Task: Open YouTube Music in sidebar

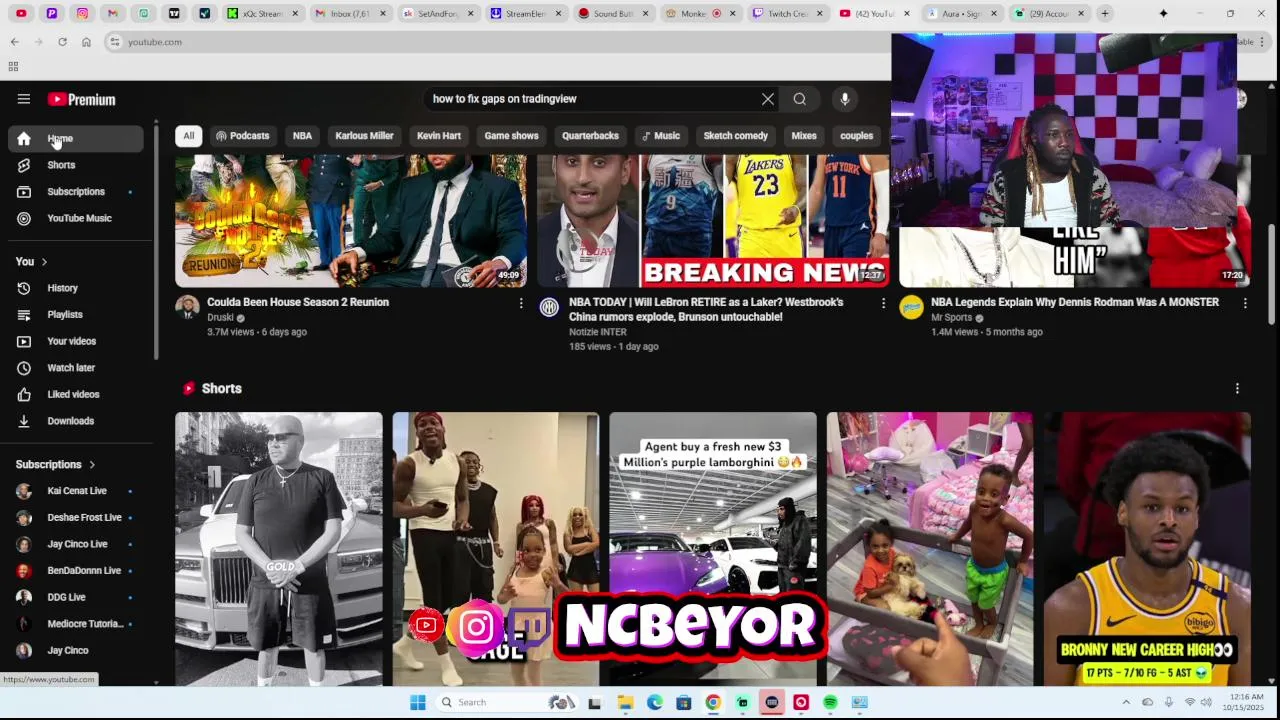Action: (76, 218)
